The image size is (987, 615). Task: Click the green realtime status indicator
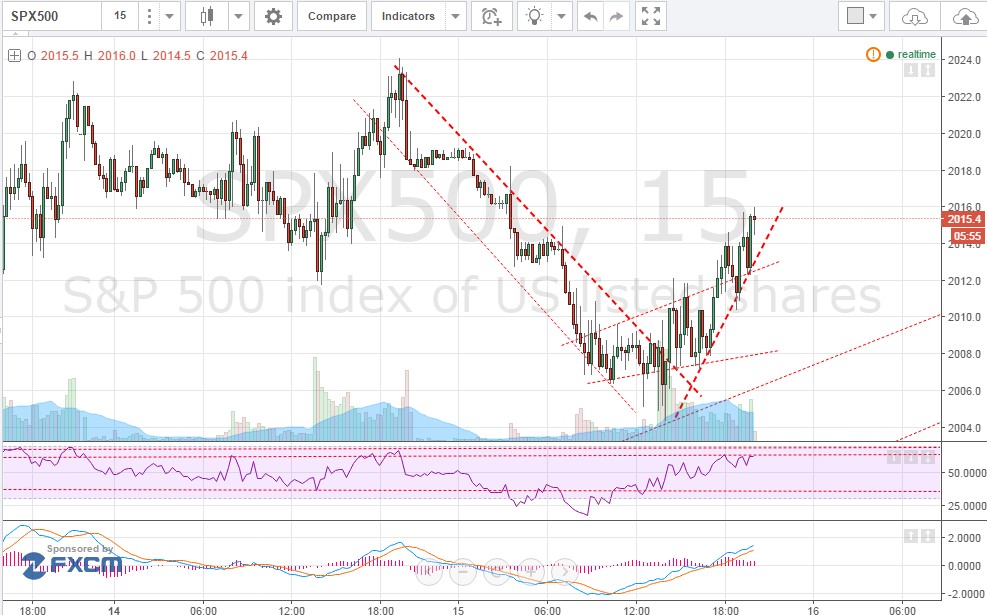[910, 54]
